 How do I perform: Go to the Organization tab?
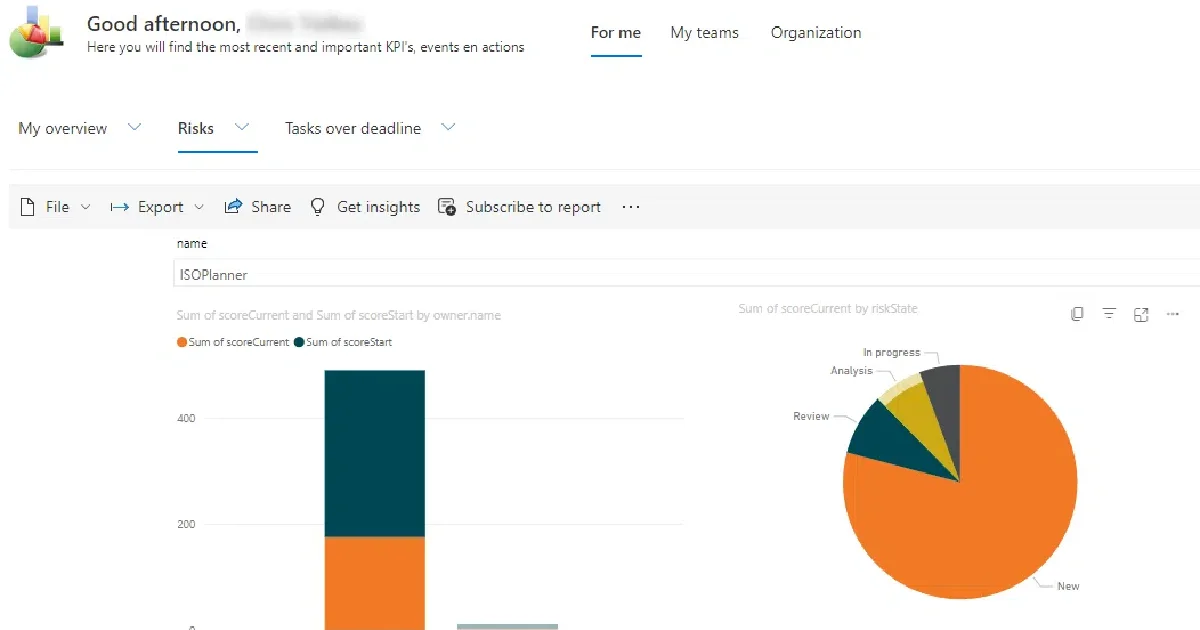[816, 33]
